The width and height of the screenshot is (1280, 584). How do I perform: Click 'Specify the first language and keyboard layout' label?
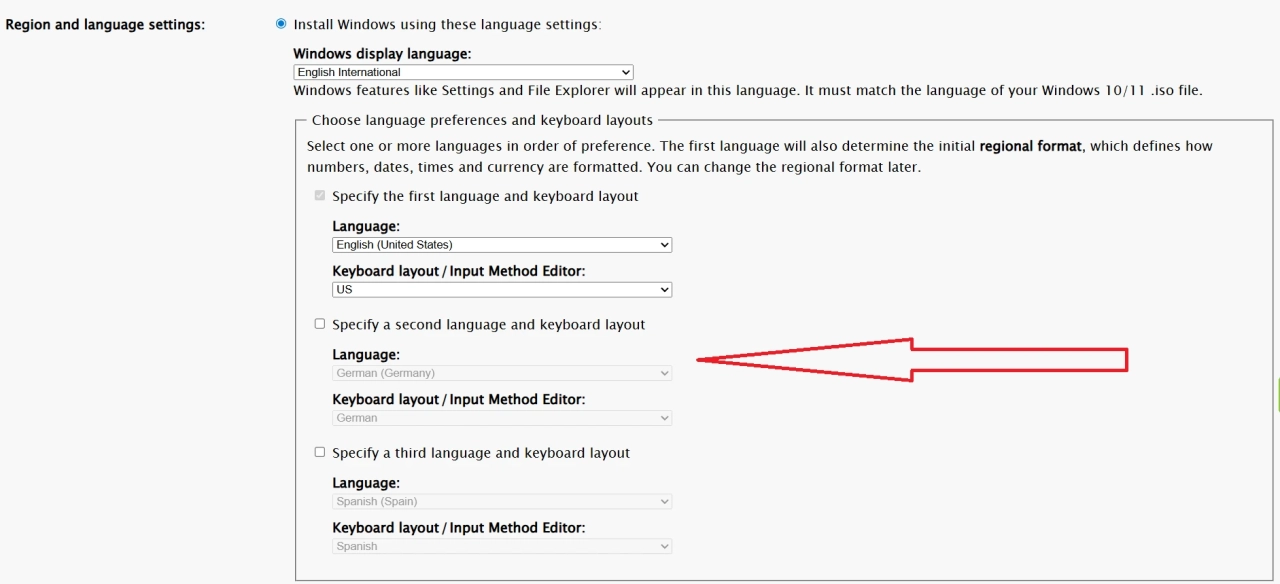tap(485, 197)
